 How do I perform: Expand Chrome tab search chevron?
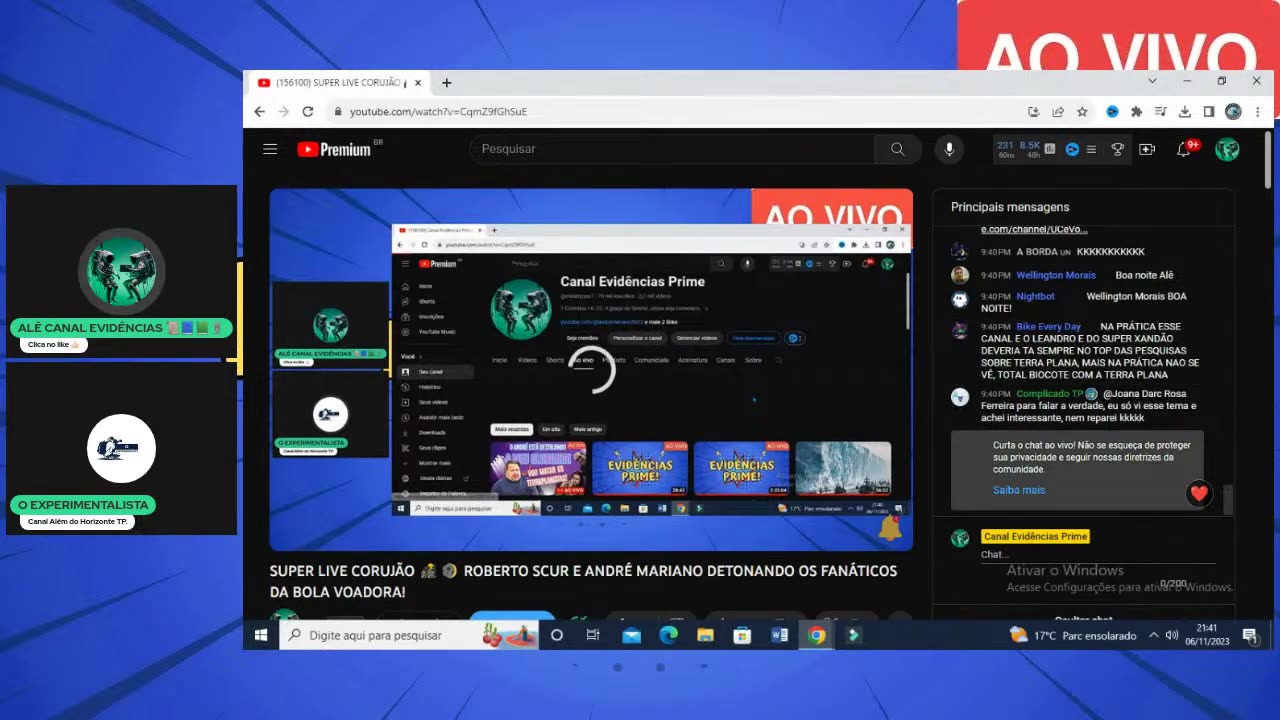tap(1153, 81)
